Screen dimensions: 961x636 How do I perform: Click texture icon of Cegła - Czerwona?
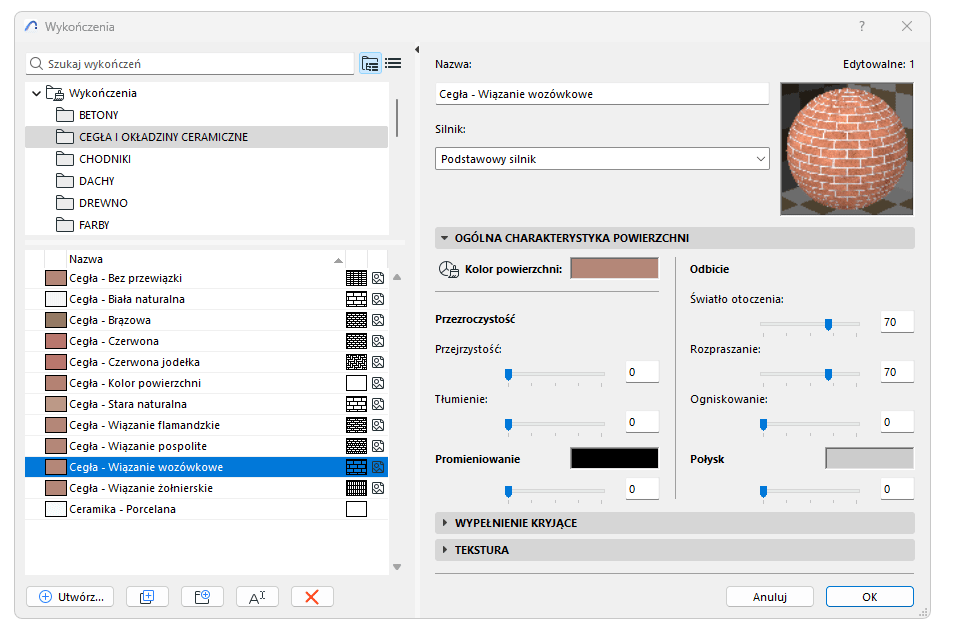point(378,341)
